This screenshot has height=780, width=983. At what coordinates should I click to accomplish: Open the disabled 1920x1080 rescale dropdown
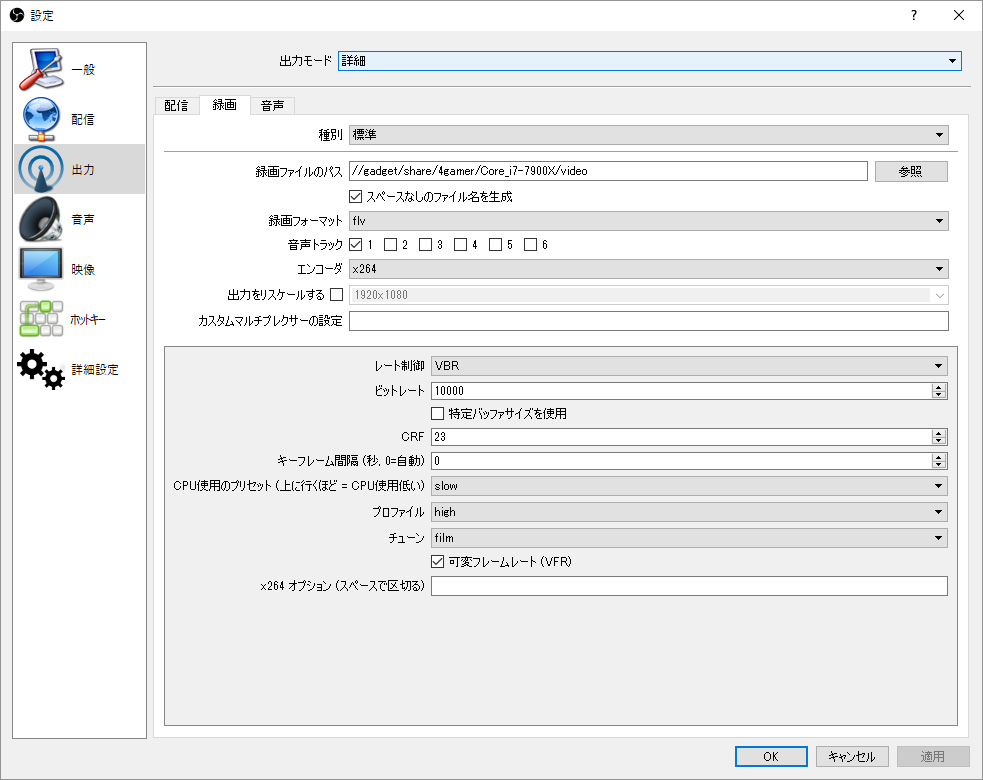[648, 295]
